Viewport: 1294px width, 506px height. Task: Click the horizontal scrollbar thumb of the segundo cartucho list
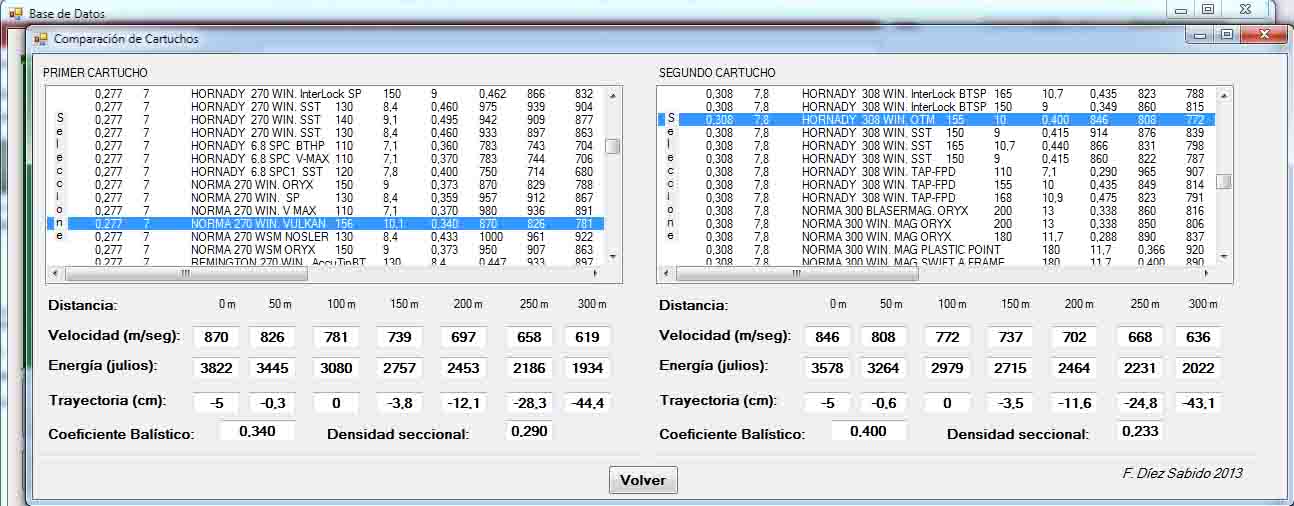click(796, 273)
